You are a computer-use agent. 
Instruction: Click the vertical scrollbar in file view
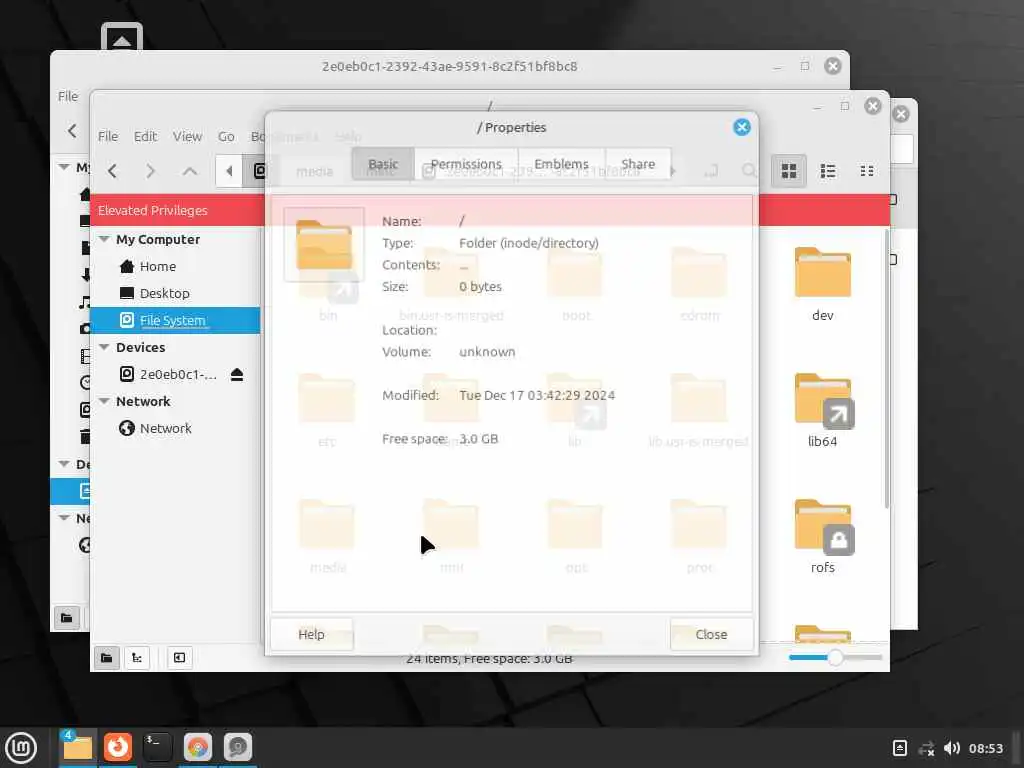point(886,369)
